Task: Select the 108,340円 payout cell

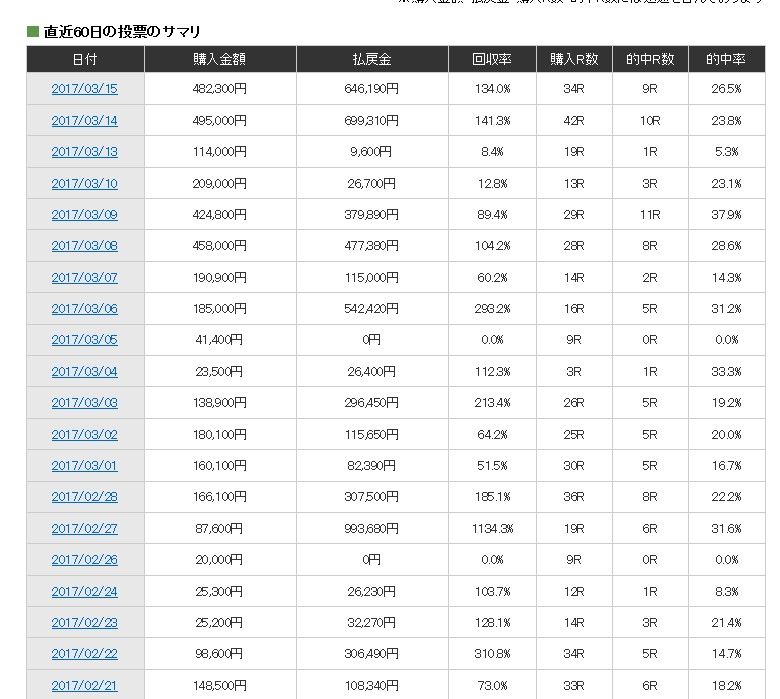Action: [372, 686]
